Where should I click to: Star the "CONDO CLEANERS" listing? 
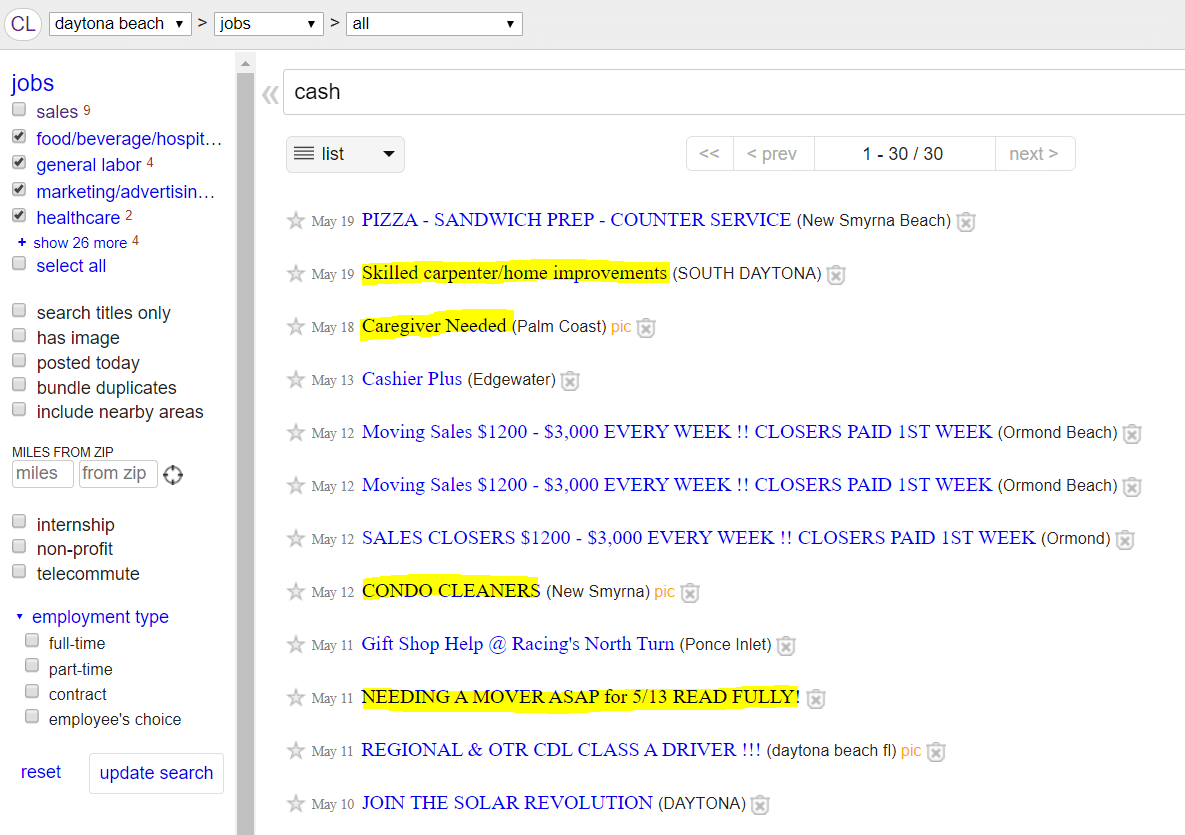click(x=296, y=591)
